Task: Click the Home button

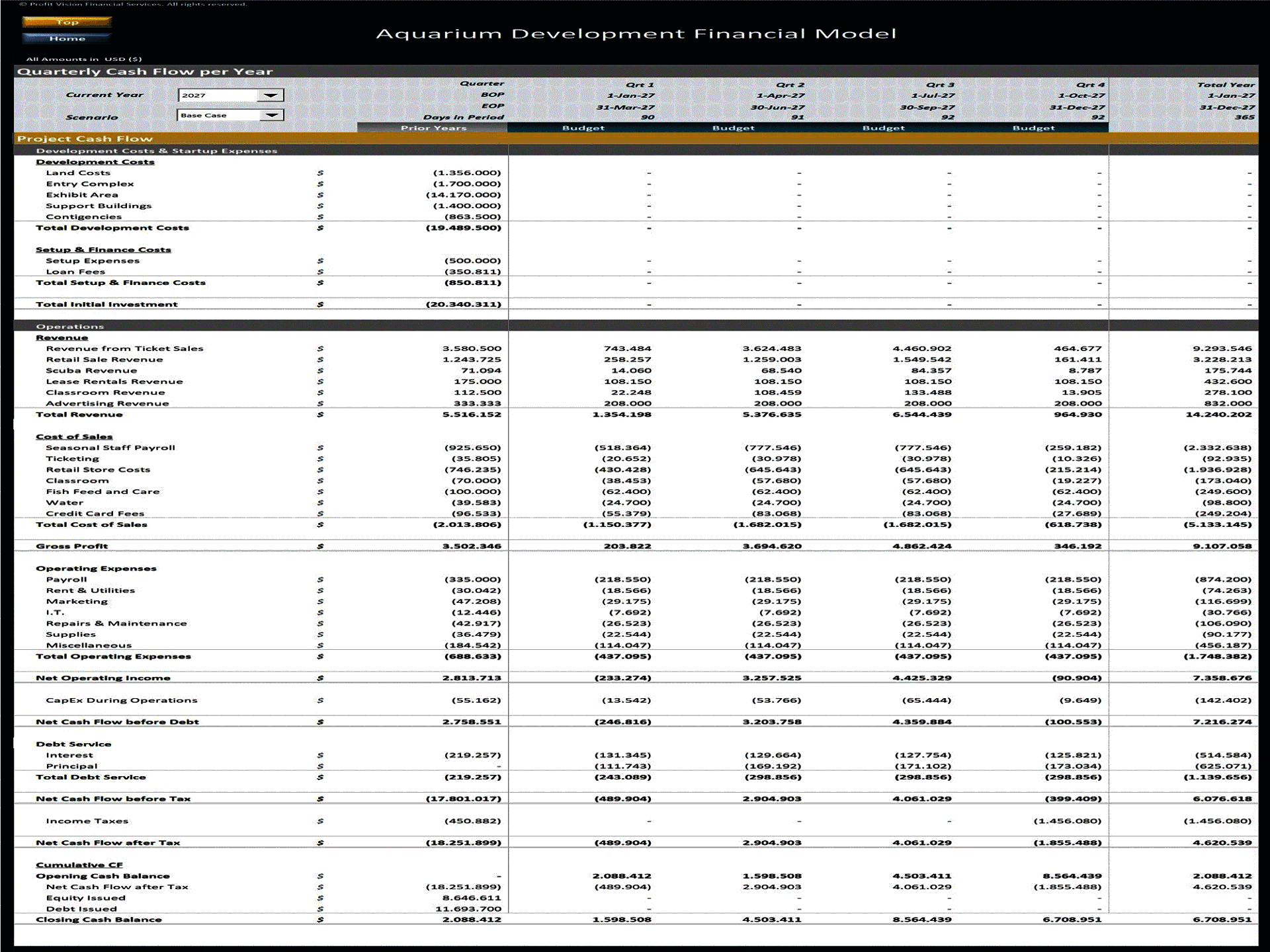Action: (67, 38)
